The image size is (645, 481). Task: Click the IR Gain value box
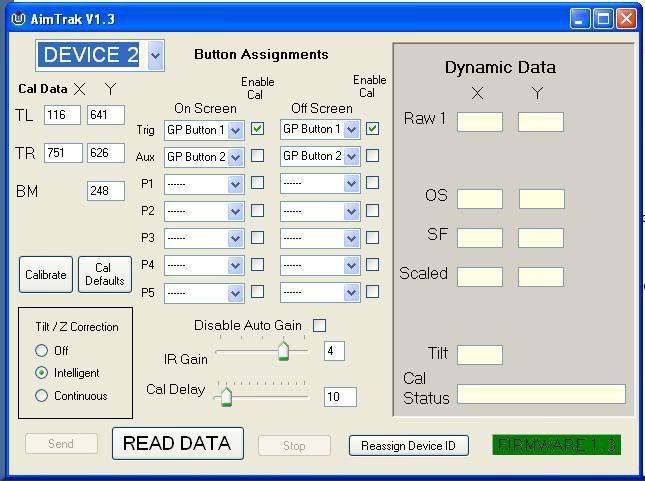coord(334,351)
